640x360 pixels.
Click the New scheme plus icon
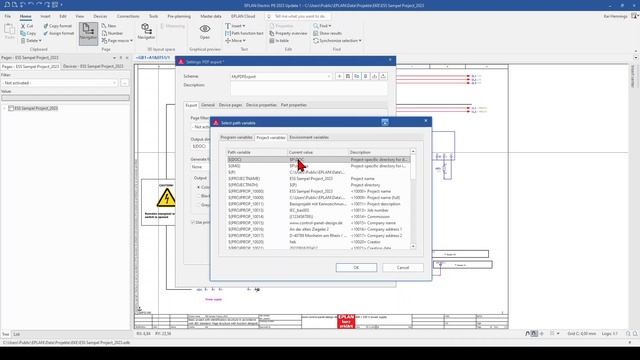coord(339,76)
